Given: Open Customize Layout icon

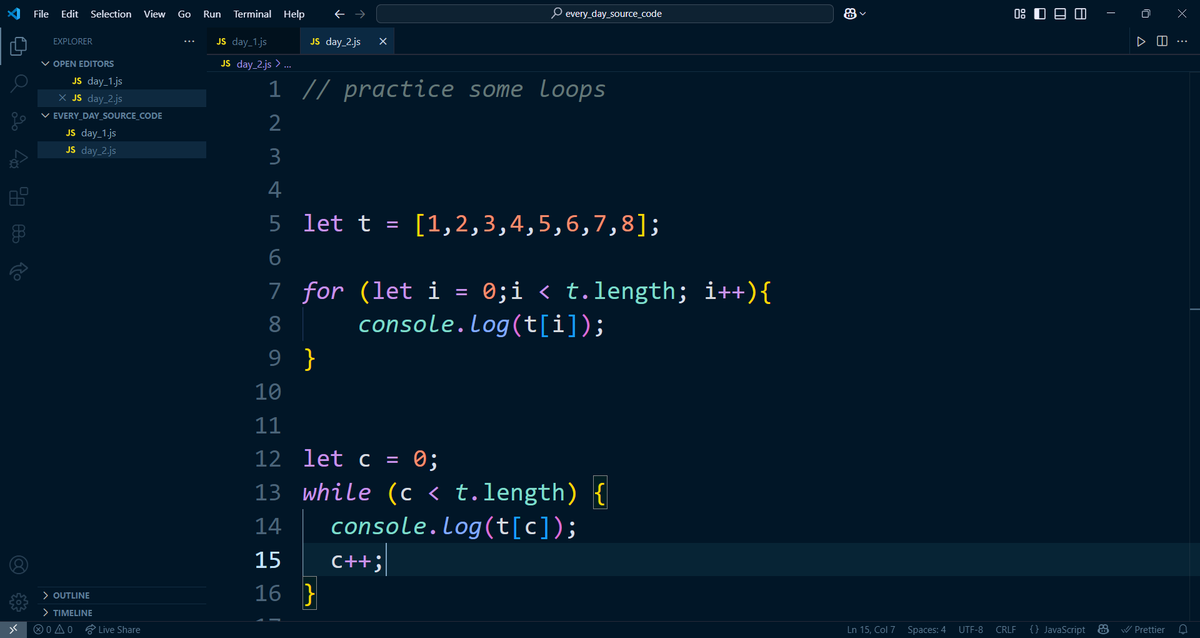Looking at the screenshot, I should click(1019, 14).
